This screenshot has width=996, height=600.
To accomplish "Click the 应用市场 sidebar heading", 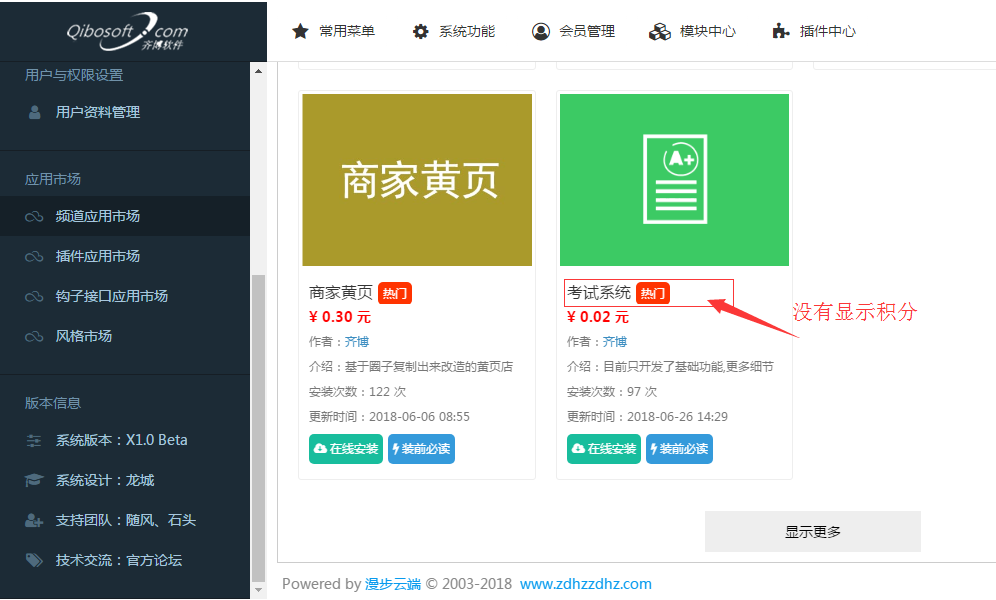I will 53,180.
